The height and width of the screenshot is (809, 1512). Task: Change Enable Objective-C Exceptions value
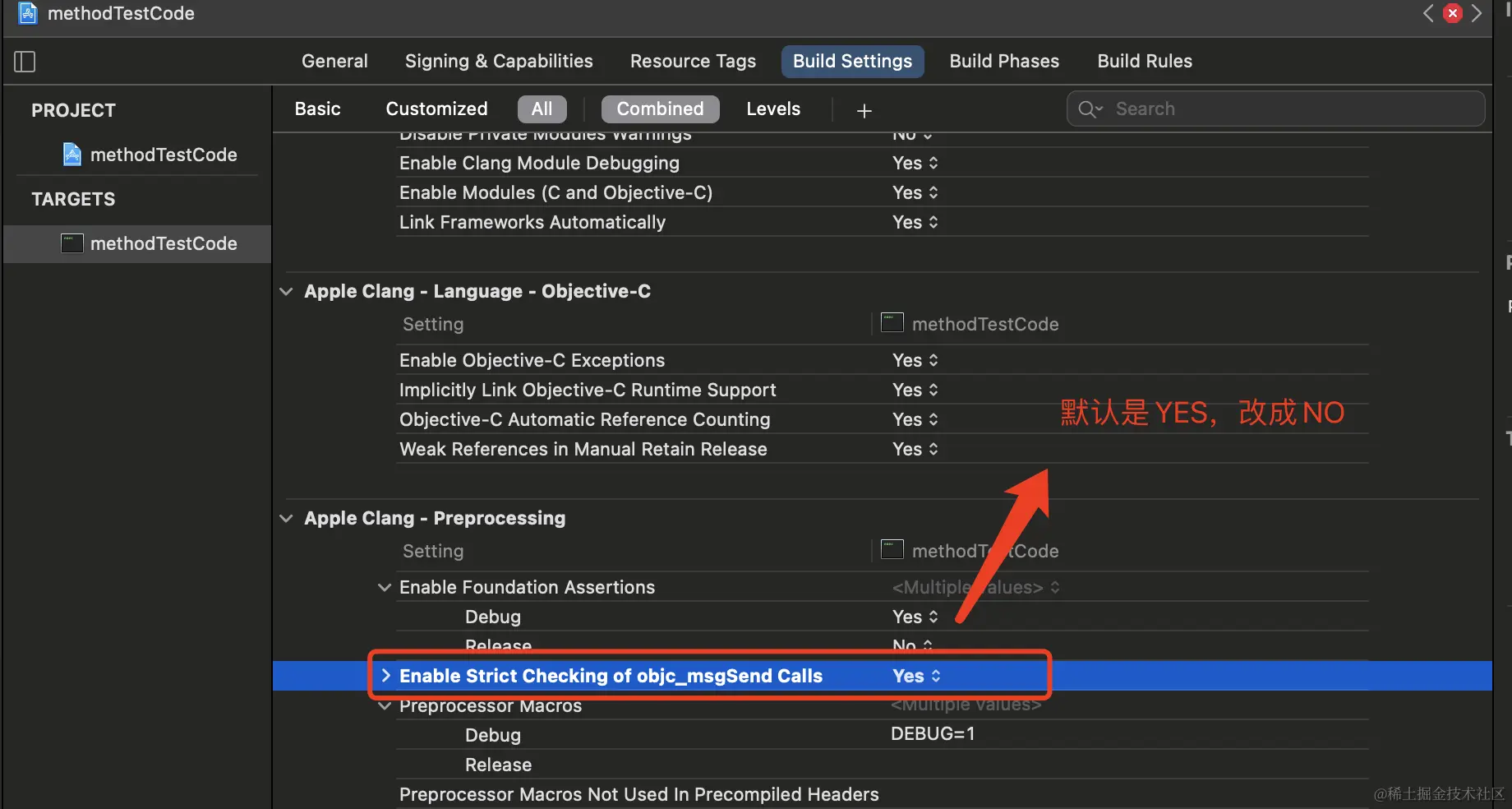915,361
